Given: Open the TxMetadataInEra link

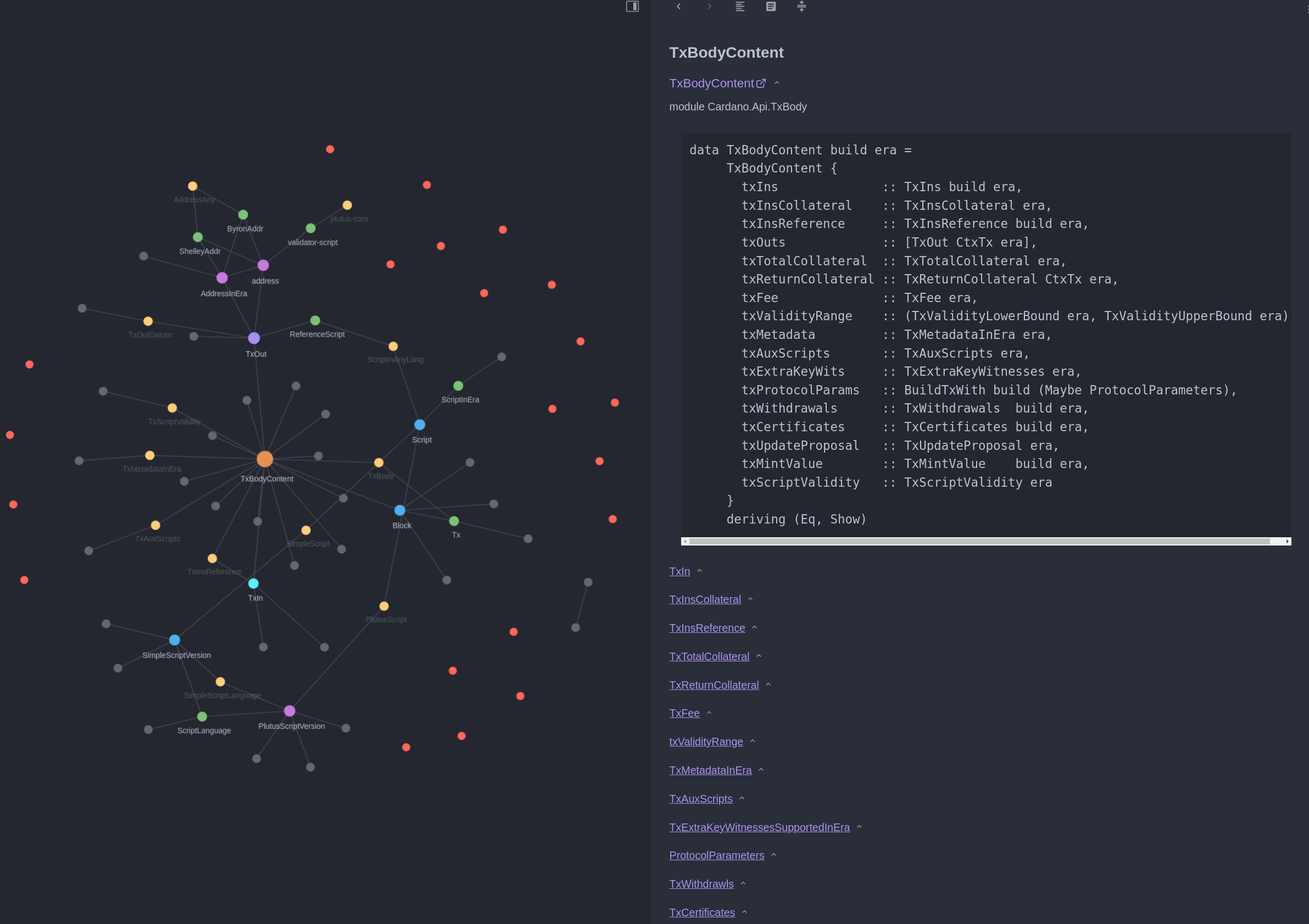Looking at the screenshot, I should tap(710, 770).
